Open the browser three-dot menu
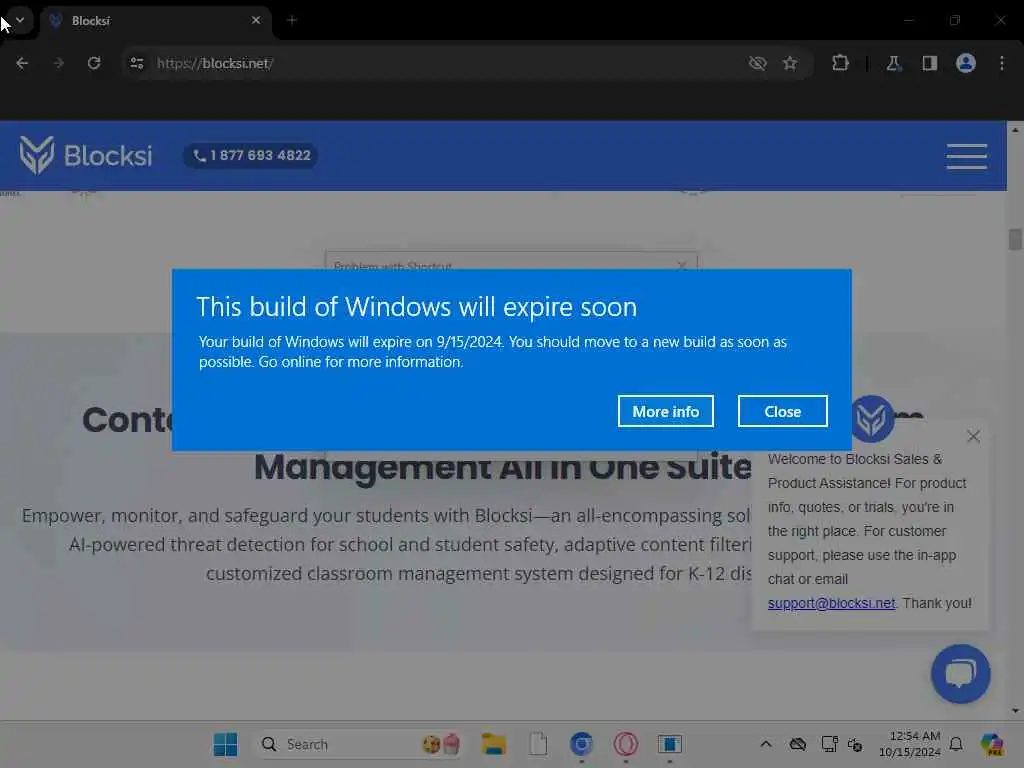 coord(1002,63)
